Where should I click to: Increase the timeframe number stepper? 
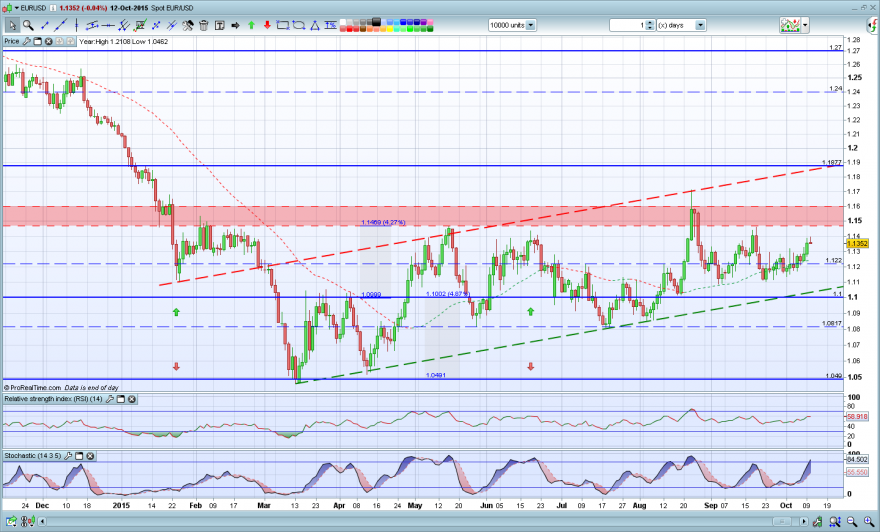[x=650, y=22]
